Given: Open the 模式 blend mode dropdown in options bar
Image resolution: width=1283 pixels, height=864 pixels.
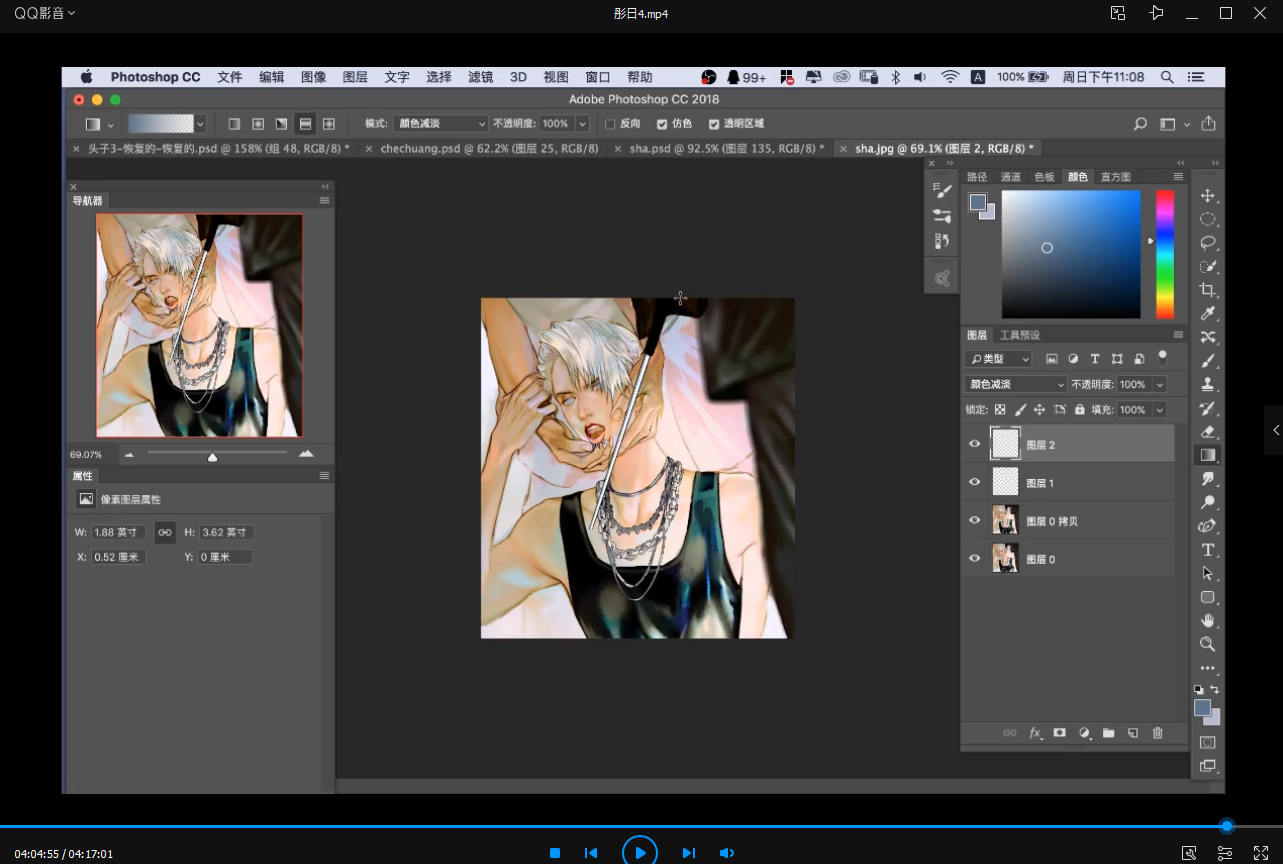Looking at the screenshot, I should (440, 124).
